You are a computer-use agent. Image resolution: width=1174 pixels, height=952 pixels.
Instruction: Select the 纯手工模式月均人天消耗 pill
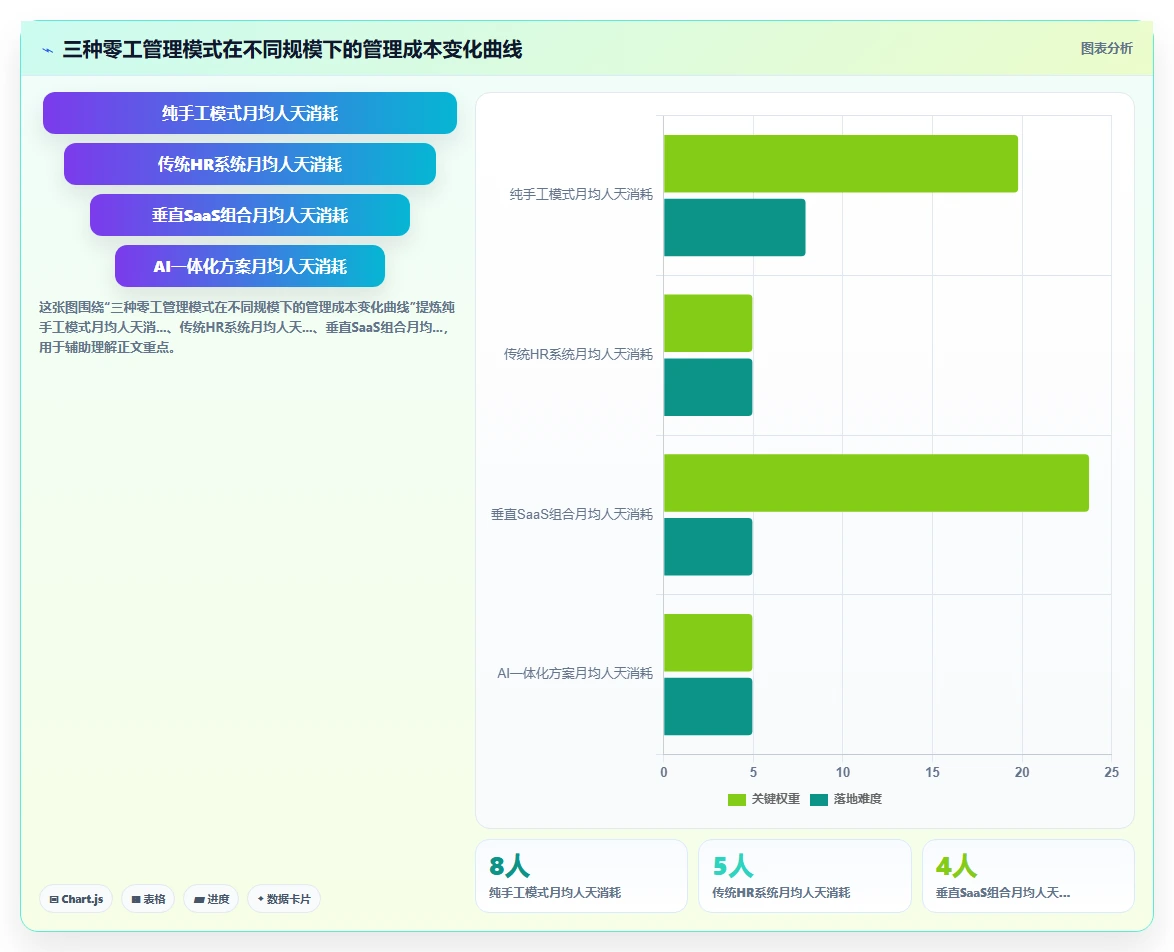[x=250, y=113]
